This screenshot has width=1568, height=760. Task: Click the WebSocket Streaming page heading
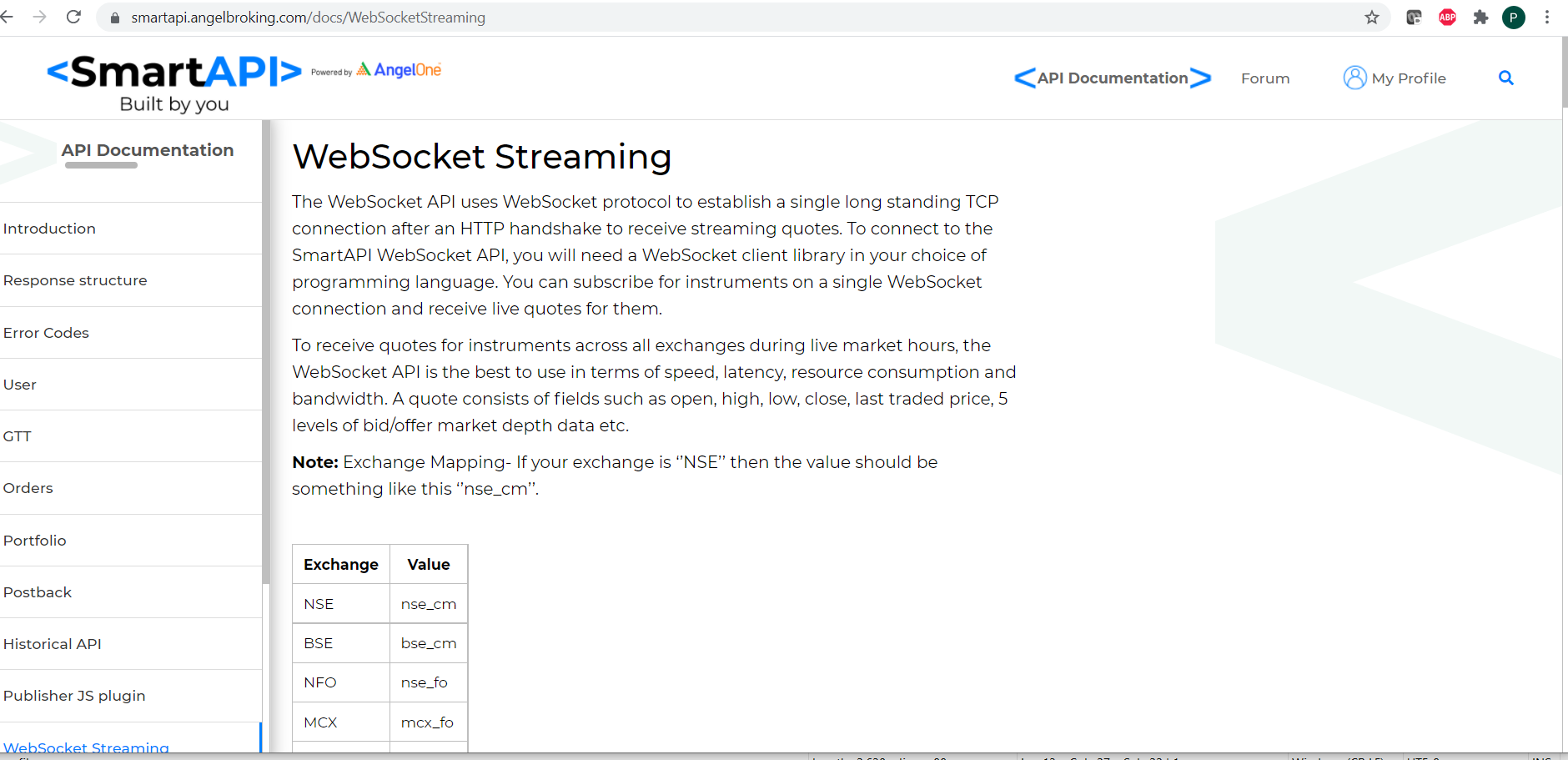coord(482,157)
